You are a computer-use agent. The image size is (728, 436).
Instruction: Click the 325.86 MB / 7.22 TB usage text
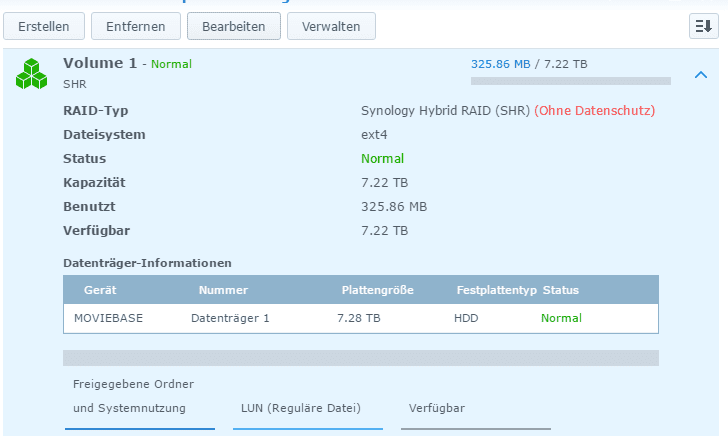(x=529, y=64)
